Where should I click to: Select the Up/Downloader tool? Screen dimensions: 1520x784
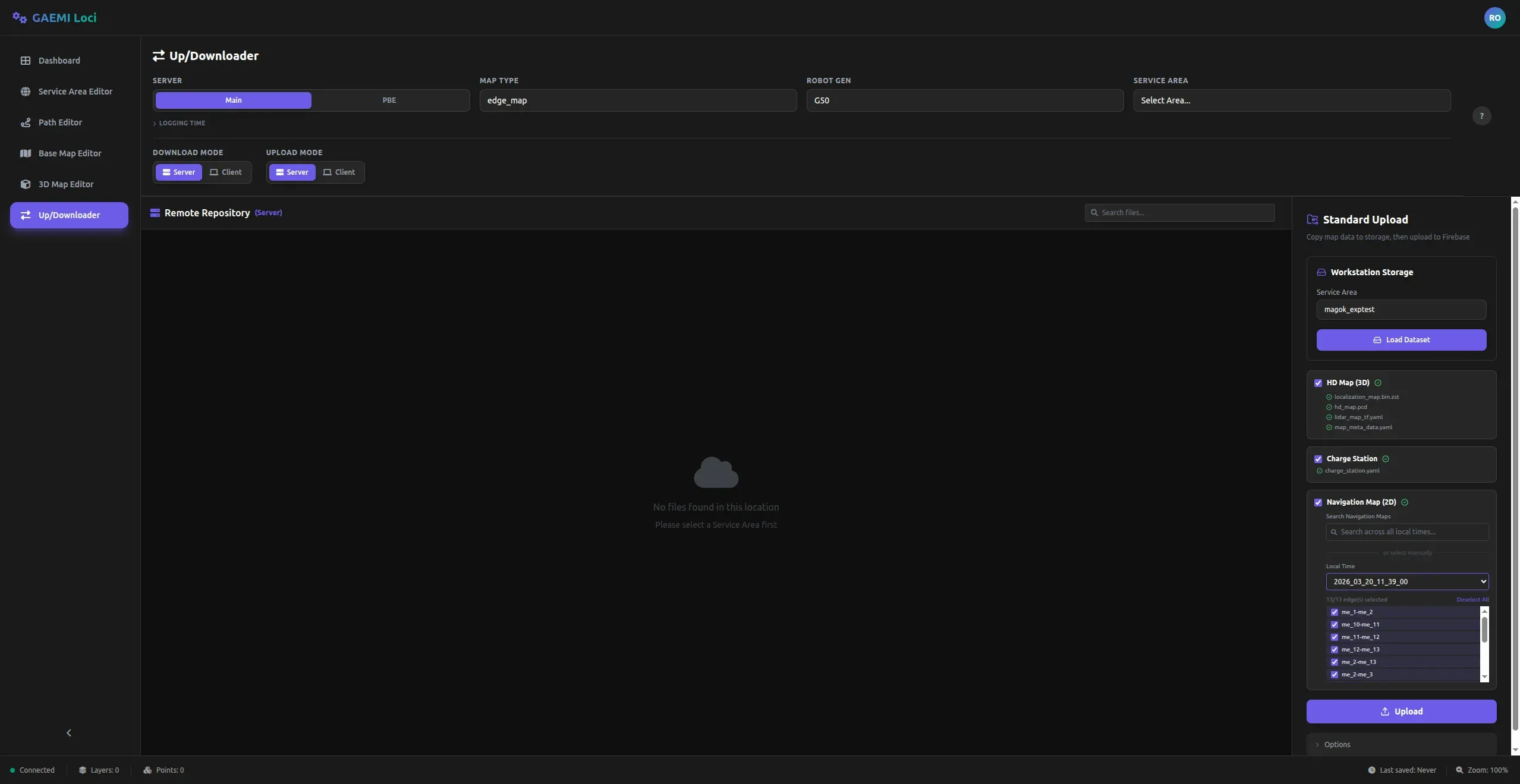tap(68, 215)
